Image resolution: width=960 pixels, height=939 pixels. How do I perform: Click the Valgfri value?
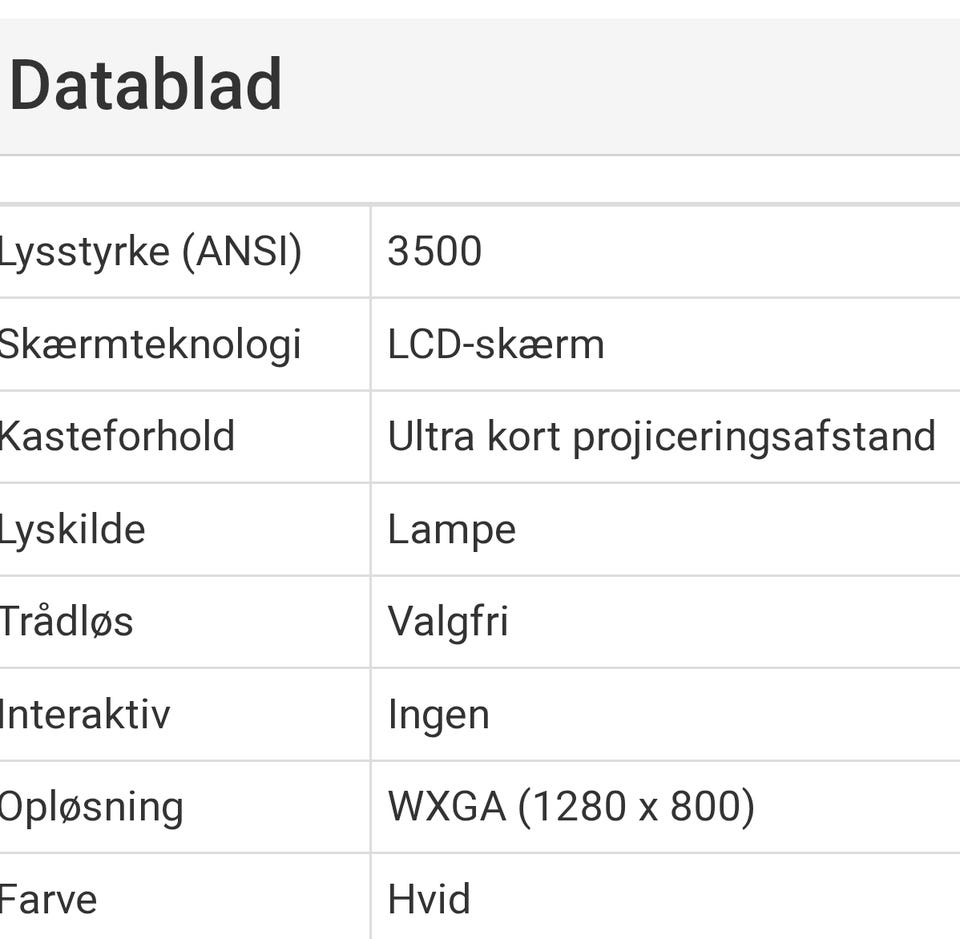pos(448,622)
